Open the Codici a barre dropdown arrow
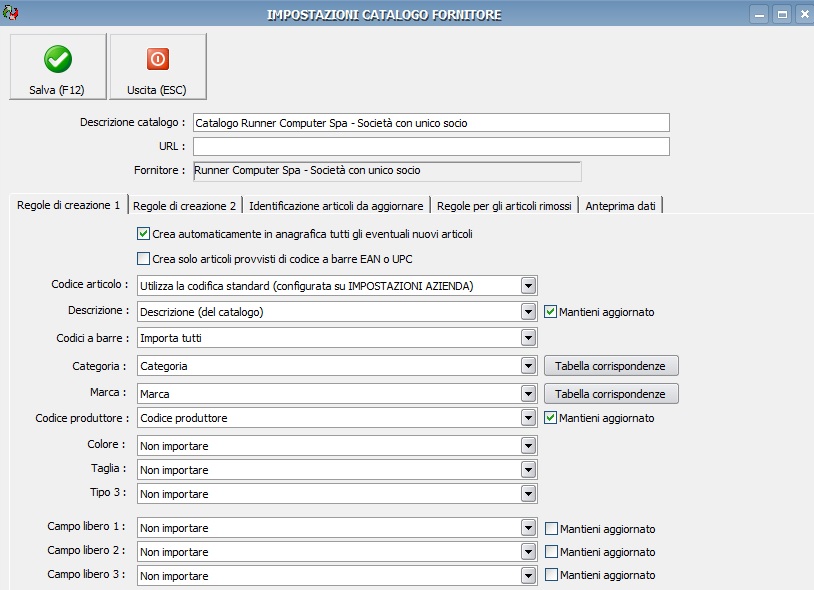This screenshot has width=814, height=590. (x=528, y=338)
